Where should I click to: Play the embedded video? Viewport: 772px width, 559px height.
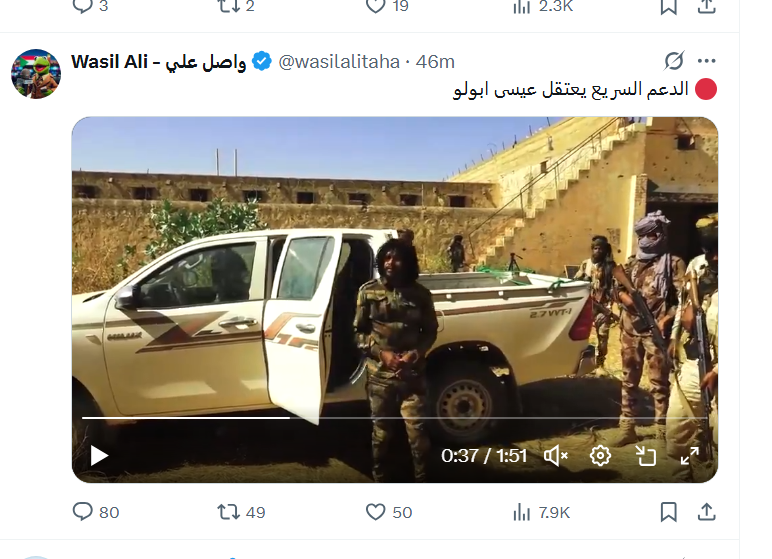click(x=99, y=456)
